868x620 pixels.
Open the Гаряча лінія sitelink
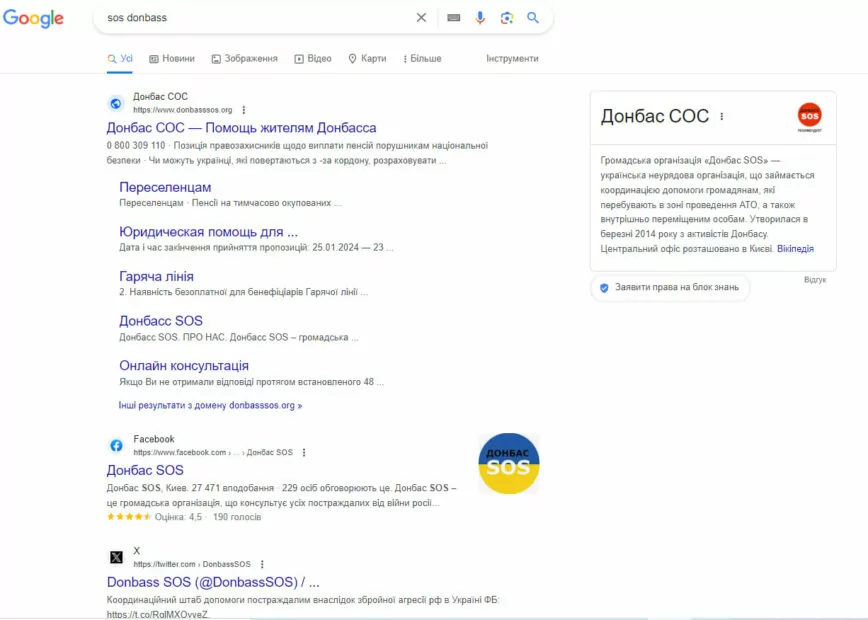[x=156, y=276]
